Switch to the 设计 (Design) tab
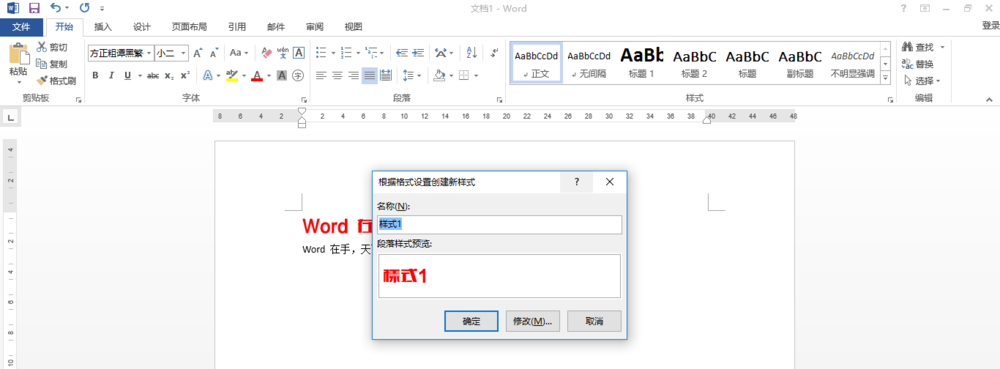The height and width of the screenshot is (369, 1000). [x=142, y=27]
